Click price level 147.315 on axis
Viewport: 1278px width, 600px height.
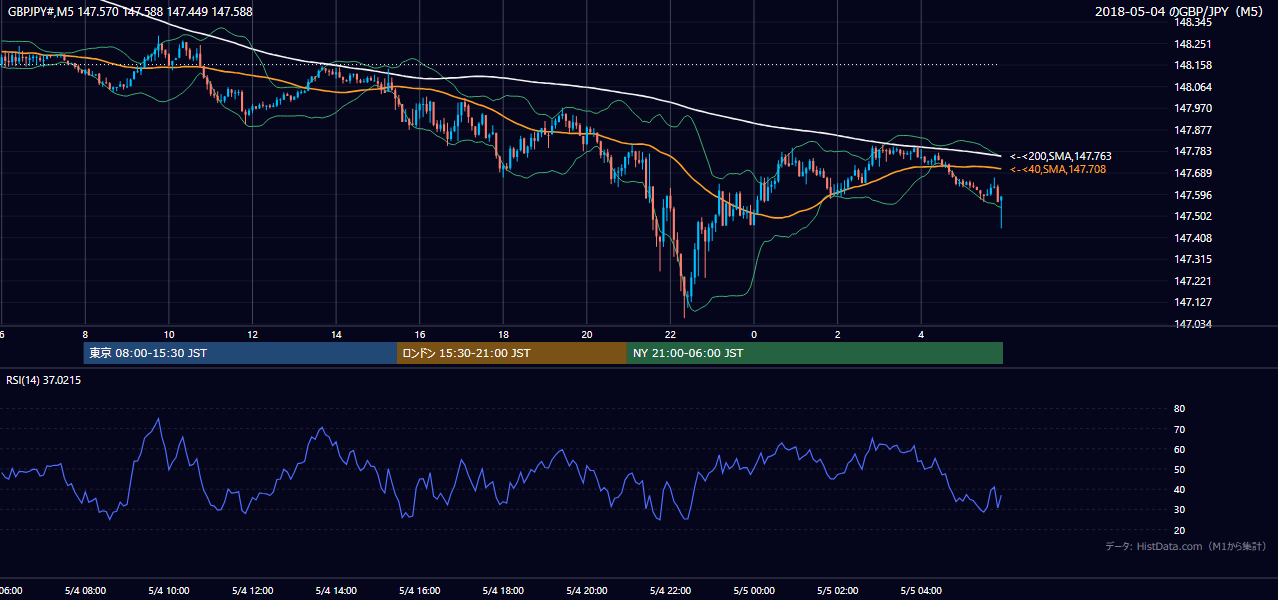1192,259
